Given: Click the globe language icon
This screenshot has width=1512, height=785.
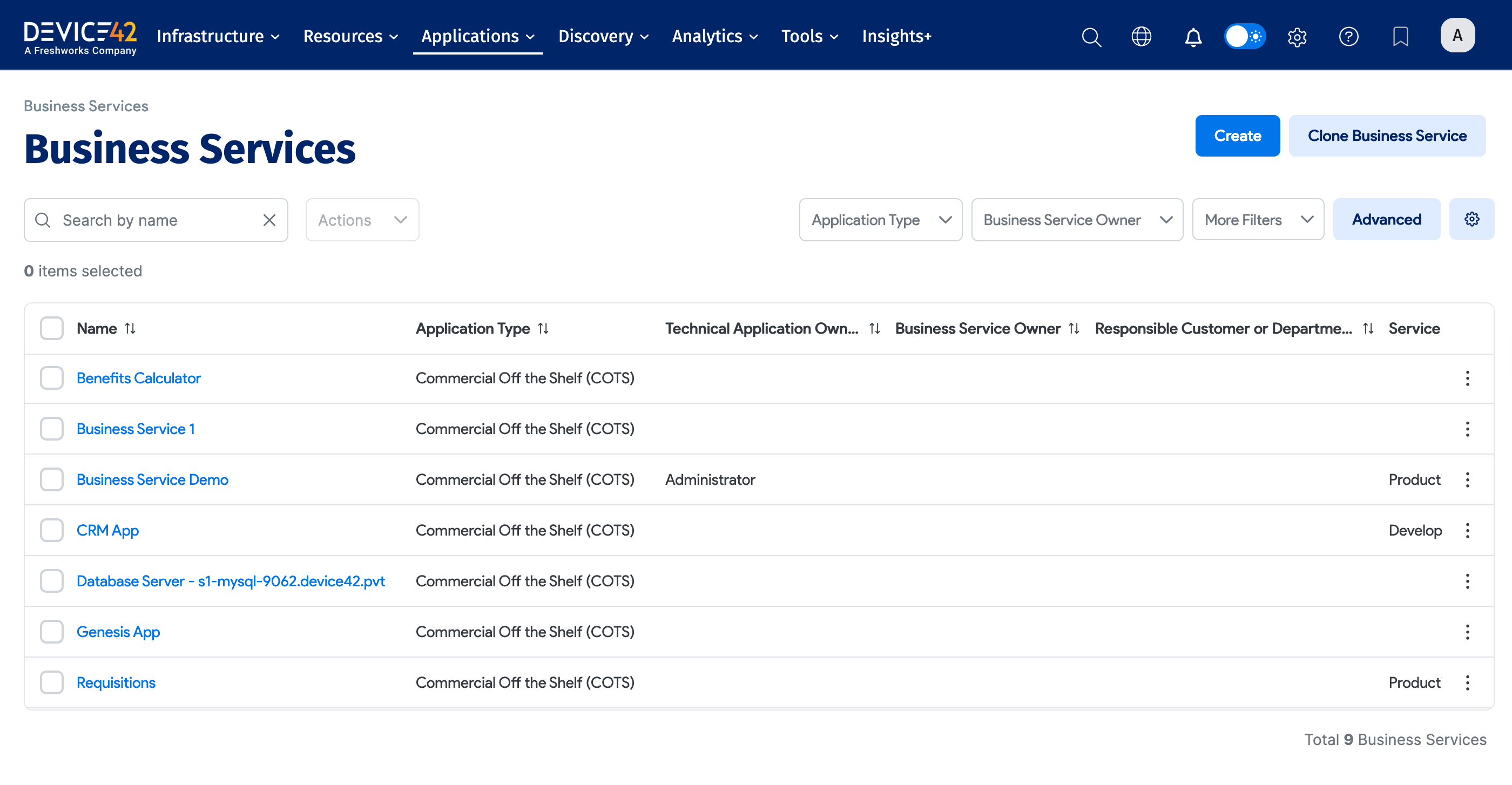Looking at the screenshot, I should (x=1141, y=36).
